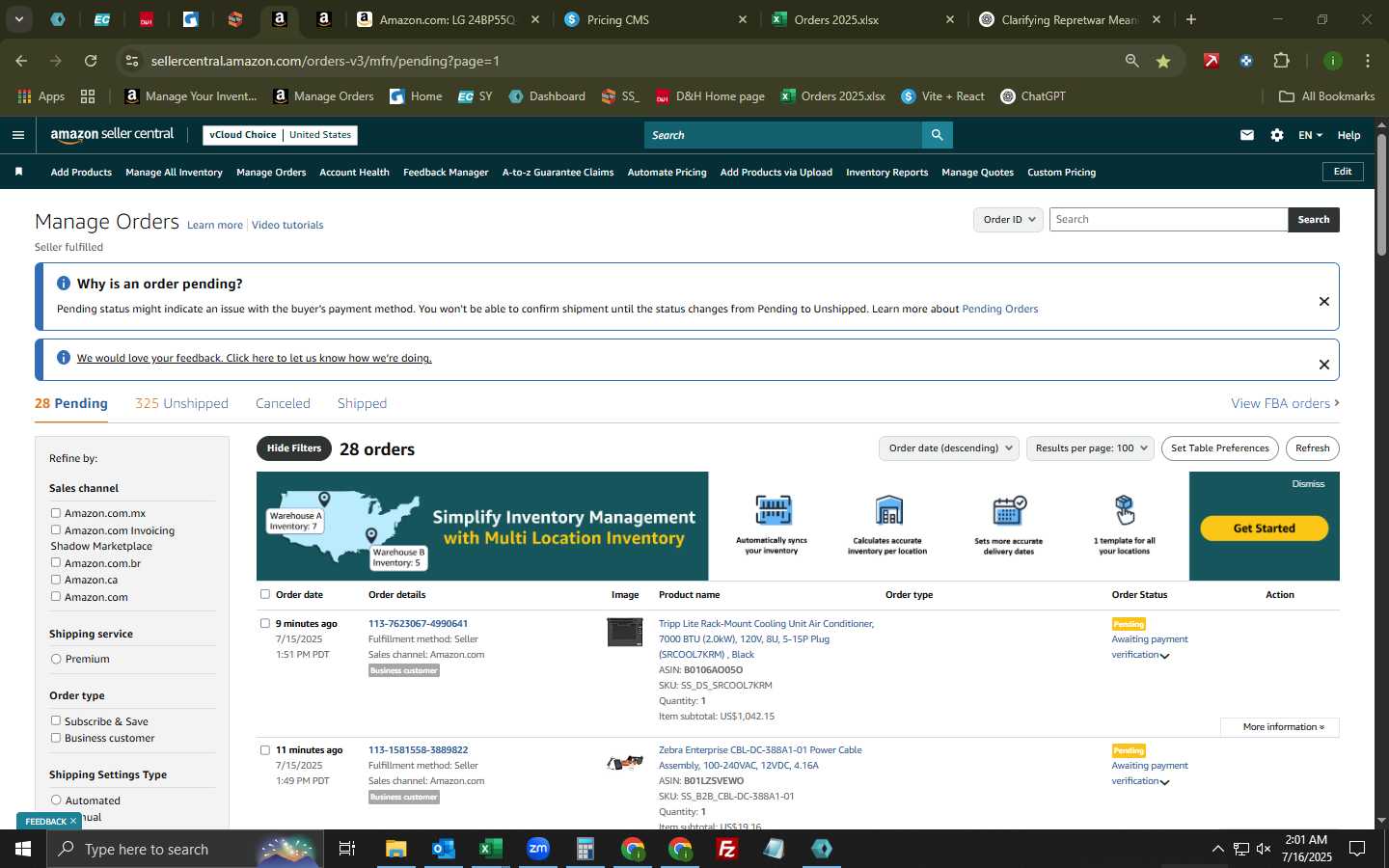This screenshot has height=868, width=1389.
Task: Show hidden system tray icons
Action: point(1217,849)
